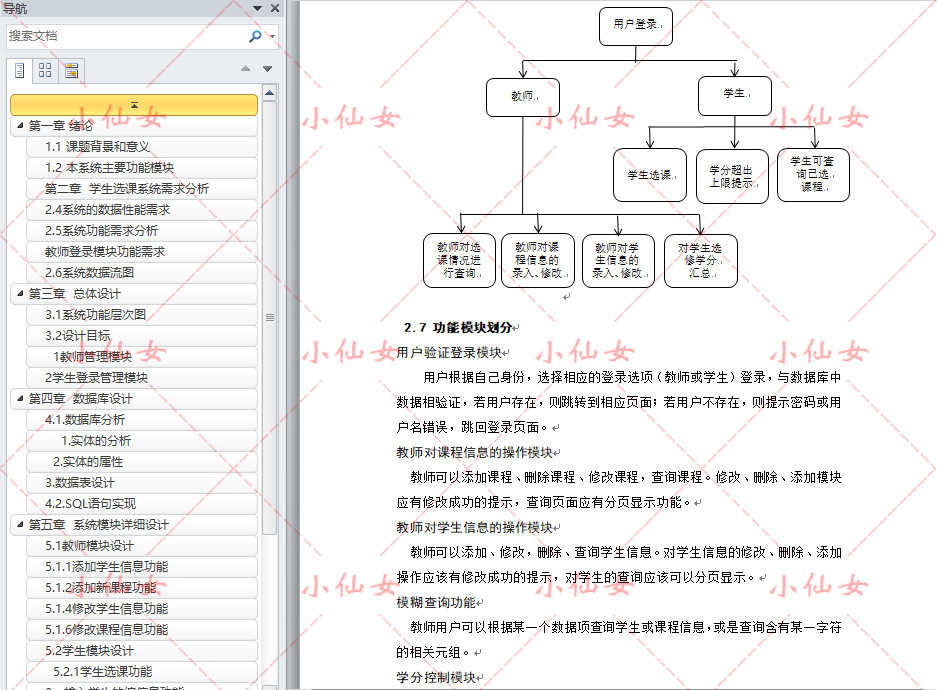Navigate to heading 5.1.1添加学生信息功能
937x690 pixels.
[x=142, y=566]
